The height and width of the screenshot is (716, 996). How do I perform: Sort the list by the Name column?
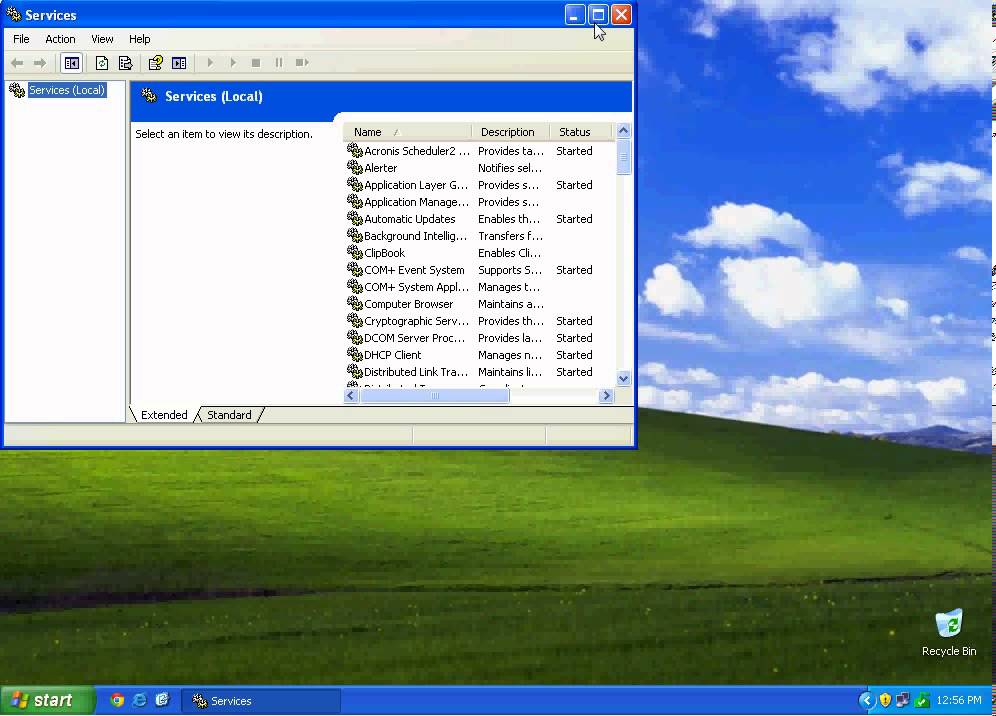click(x=407, y=132)
